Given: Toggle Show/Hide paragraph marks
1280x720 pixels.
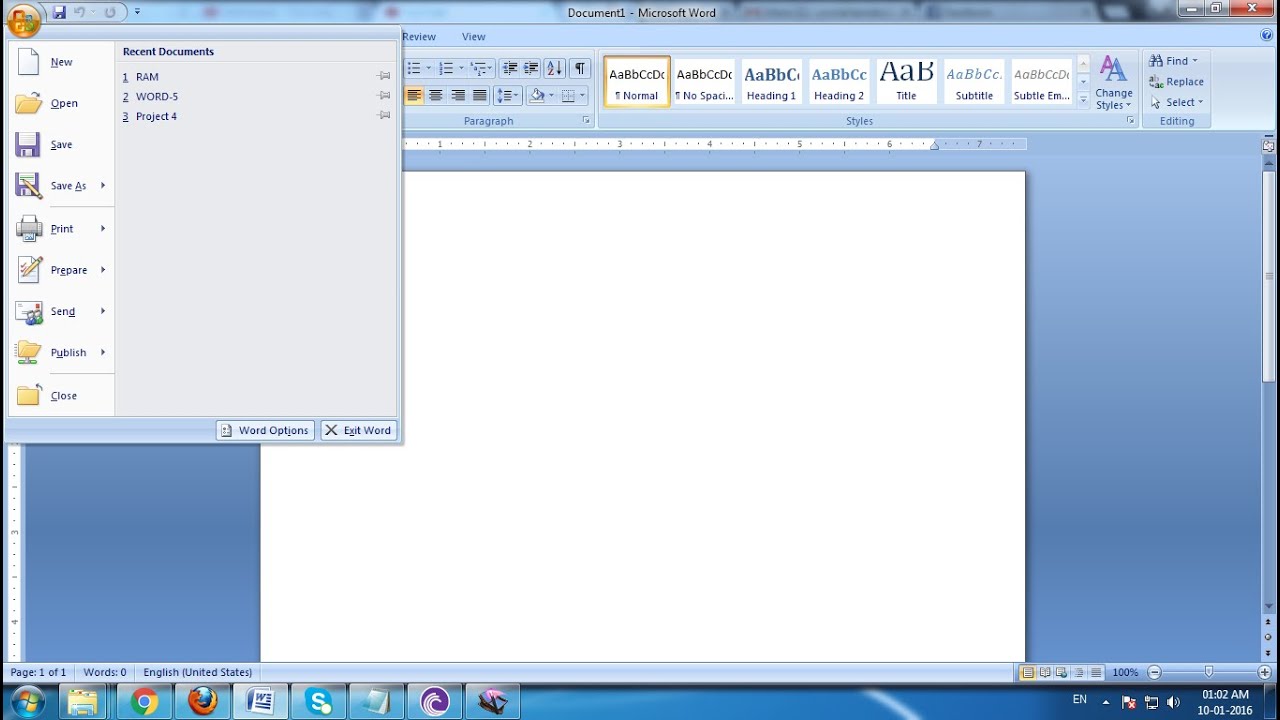Looking at the screenshot, I should (578, 69).
